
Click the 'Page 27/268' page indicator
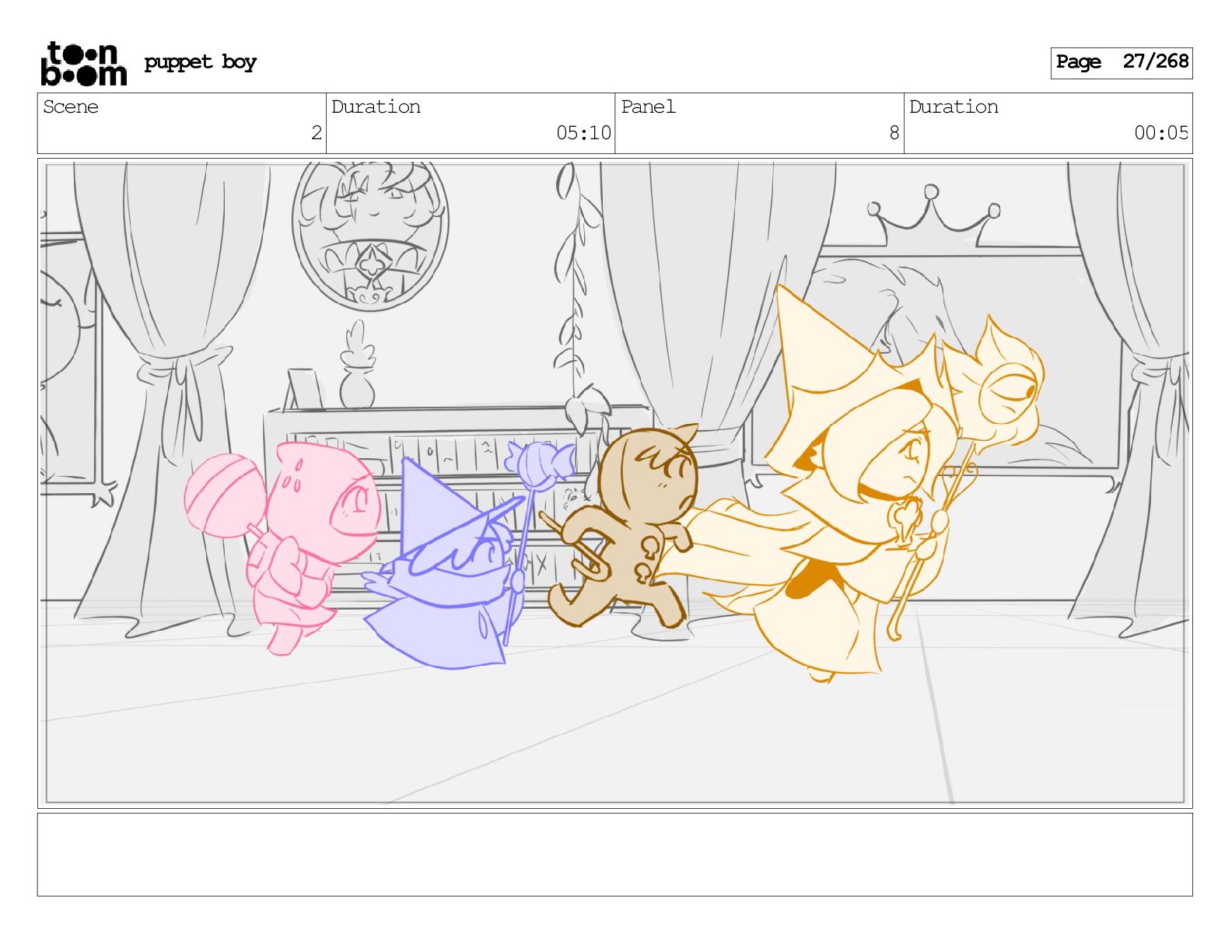point(1121,62)
